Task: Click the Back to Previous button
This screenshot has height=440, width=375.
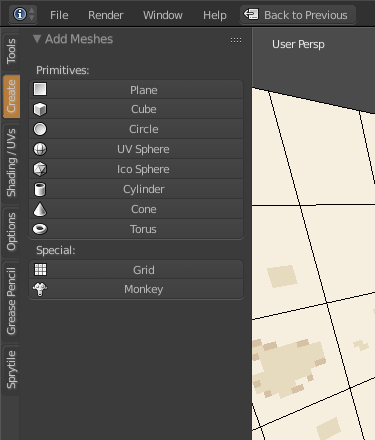Action: click(298, 15)
